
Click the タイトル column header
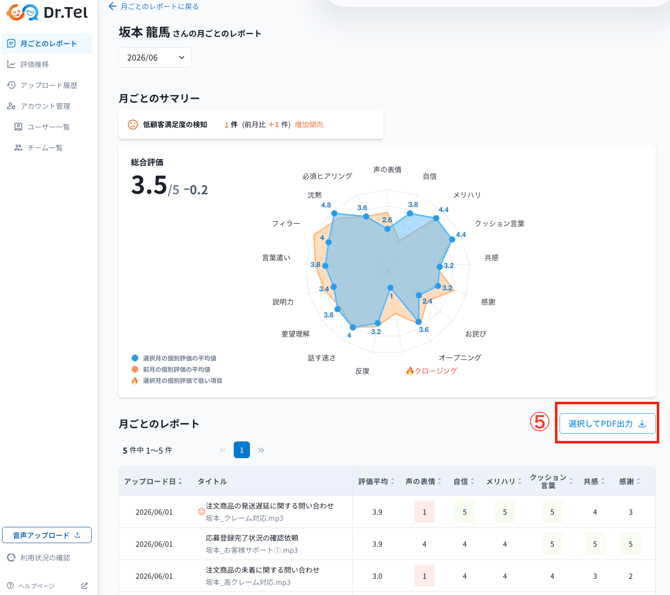212,482
